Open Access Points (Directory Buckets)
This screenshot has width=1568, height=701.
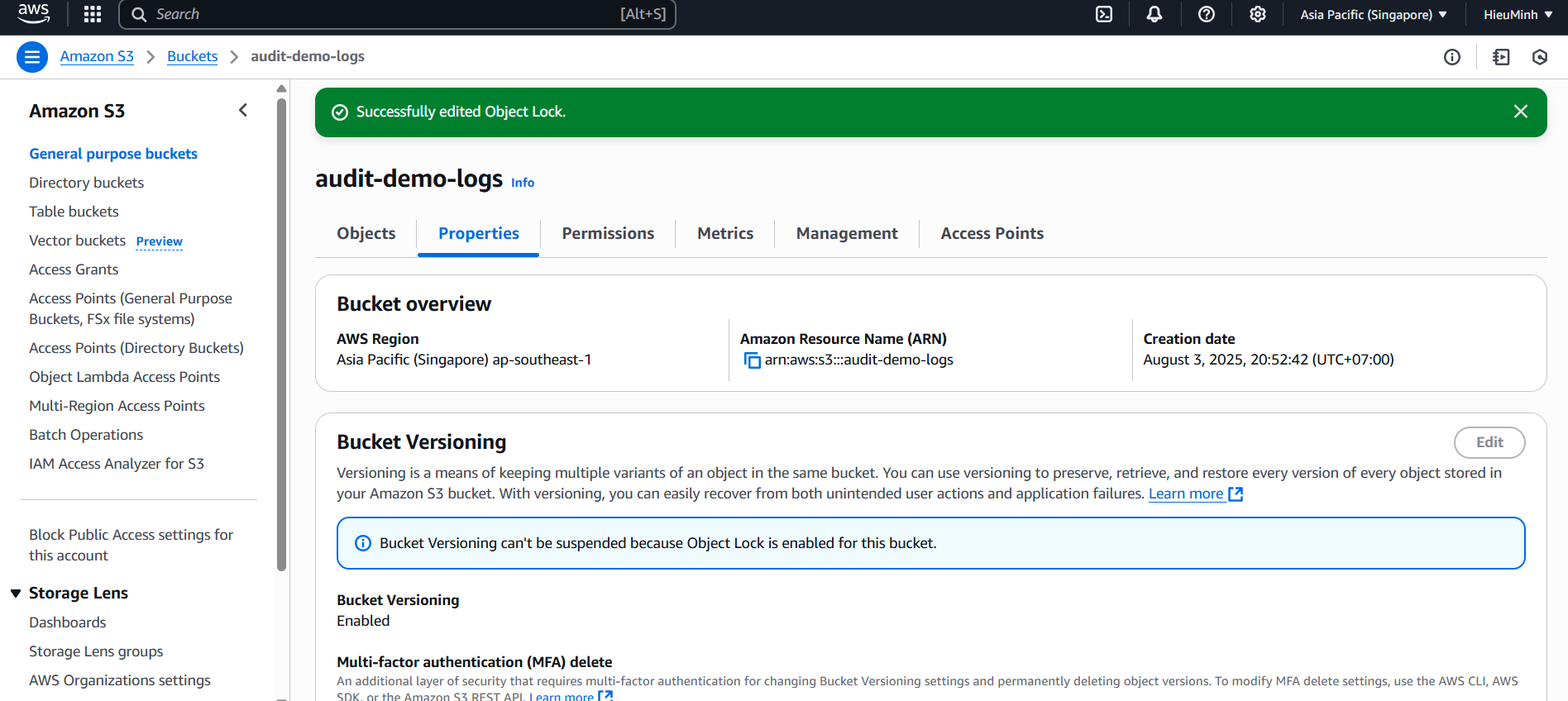(x=136, y=348)
